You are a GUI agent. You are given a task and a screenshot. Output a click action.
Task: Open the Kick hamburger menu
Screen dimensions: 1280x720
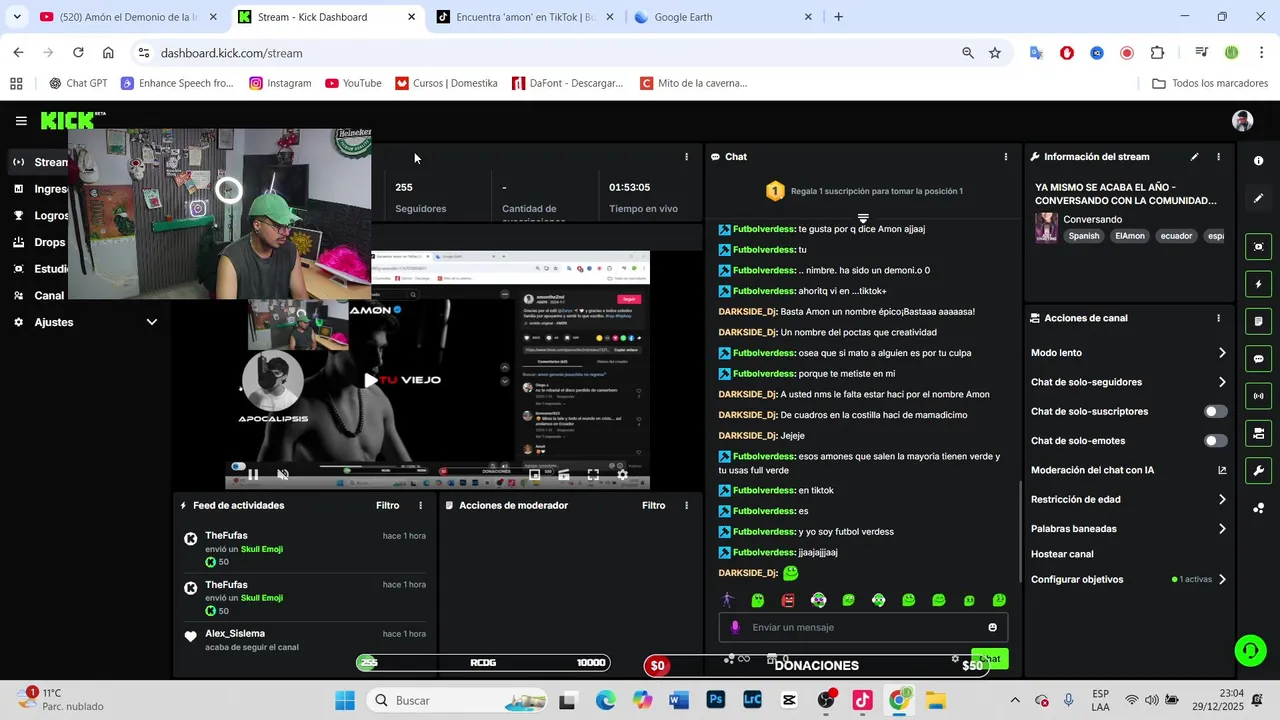21,121
